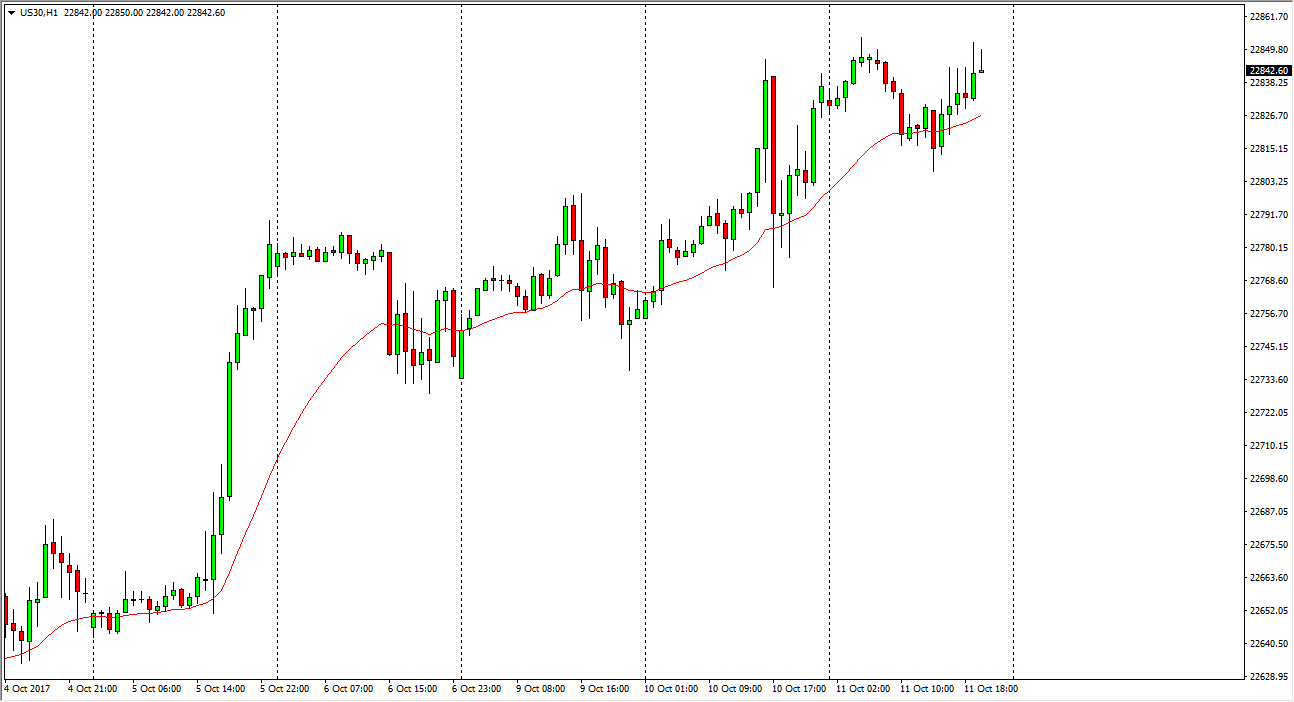
Task: Click the 10 Oct 09:00 time label
Action: click(x=732, y=689)
